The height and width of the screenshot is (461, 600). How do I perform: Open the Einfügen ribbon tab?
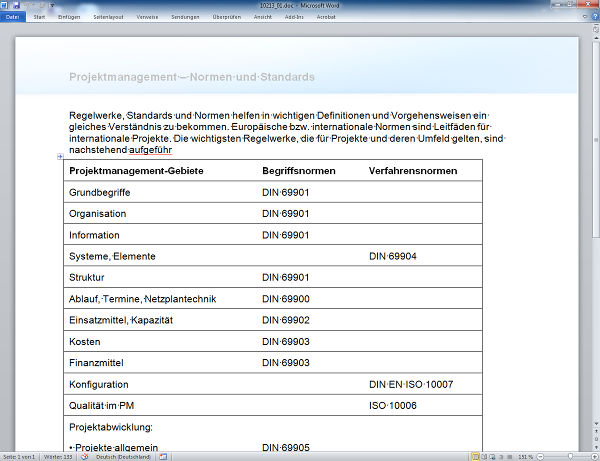(x=70, y=17)
